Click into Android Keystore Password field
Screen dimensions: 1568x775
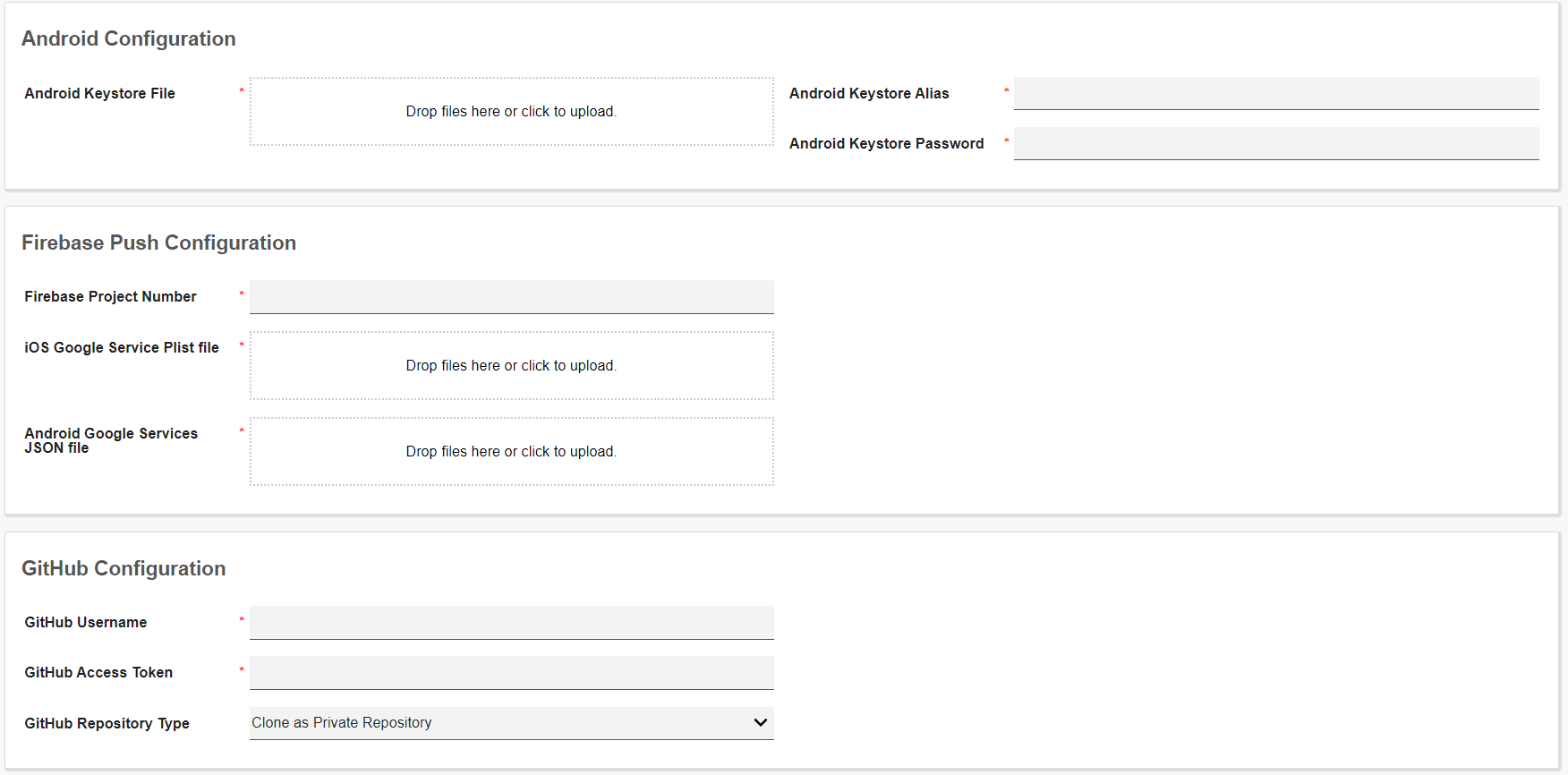coord(1276,143)
